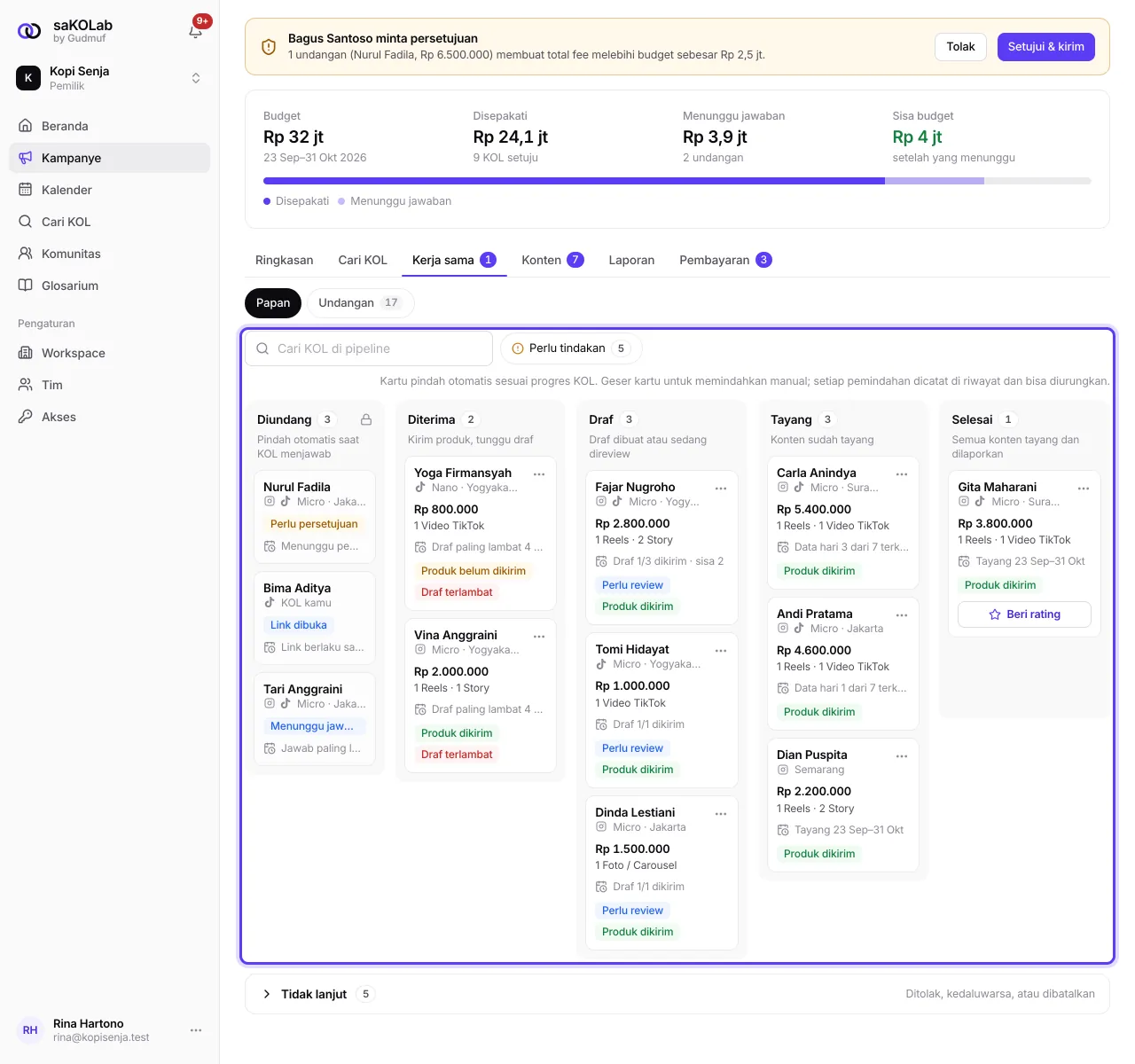
Task: Open the Laporan tab
Action: 631,260
